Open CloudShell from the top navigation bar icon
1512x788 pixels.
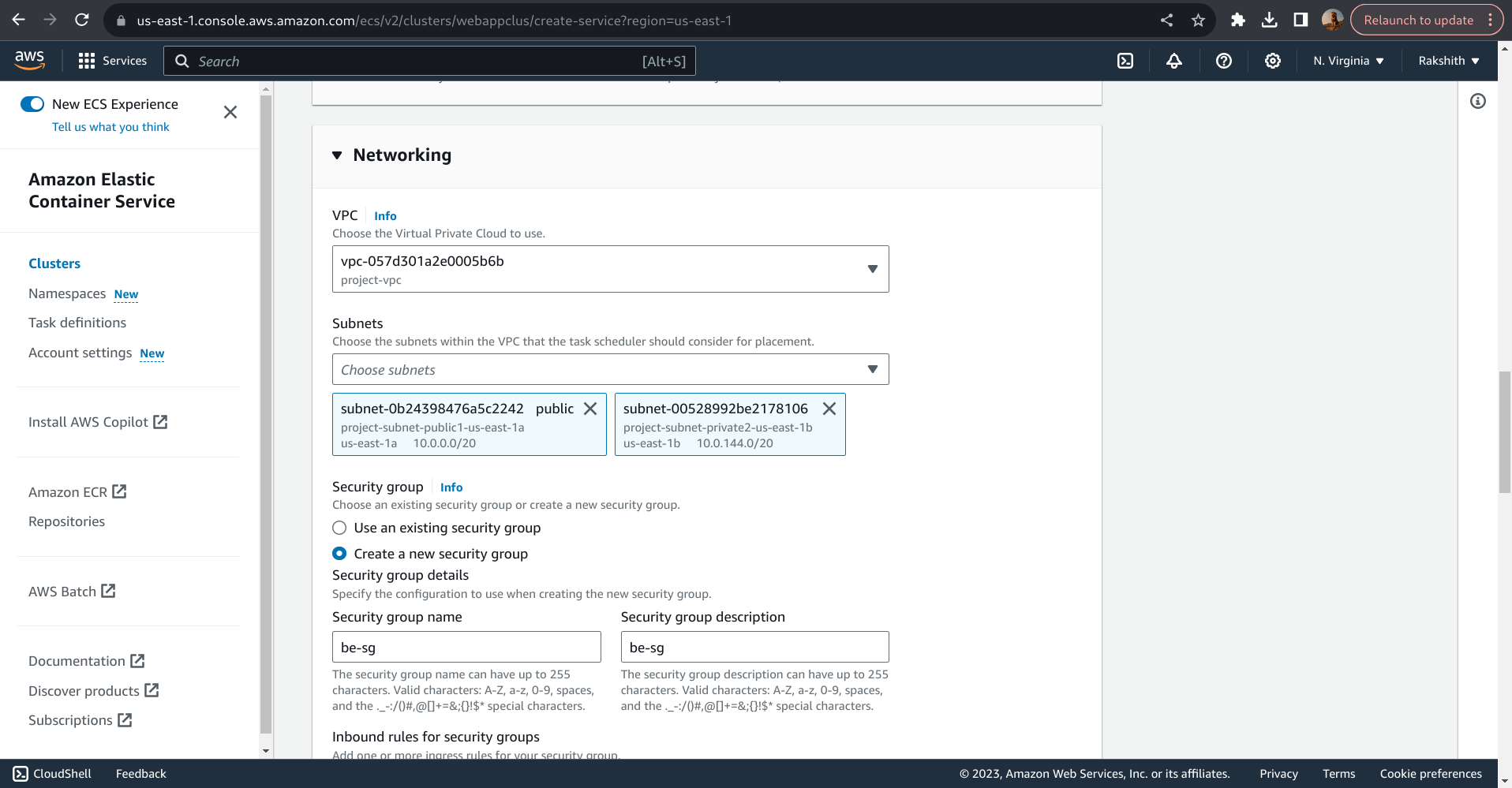1125,61
